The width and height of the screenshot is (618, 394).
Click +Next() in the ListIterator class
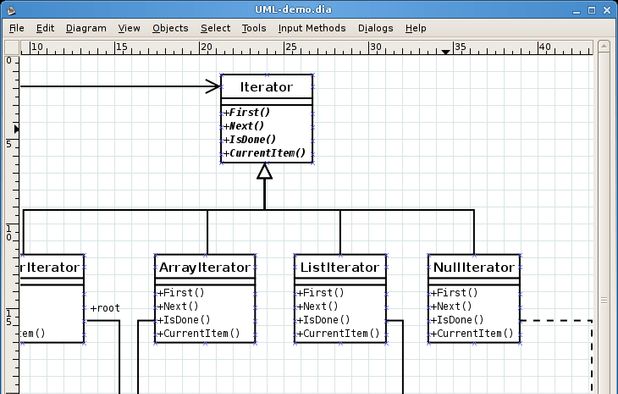pos(318,306)
